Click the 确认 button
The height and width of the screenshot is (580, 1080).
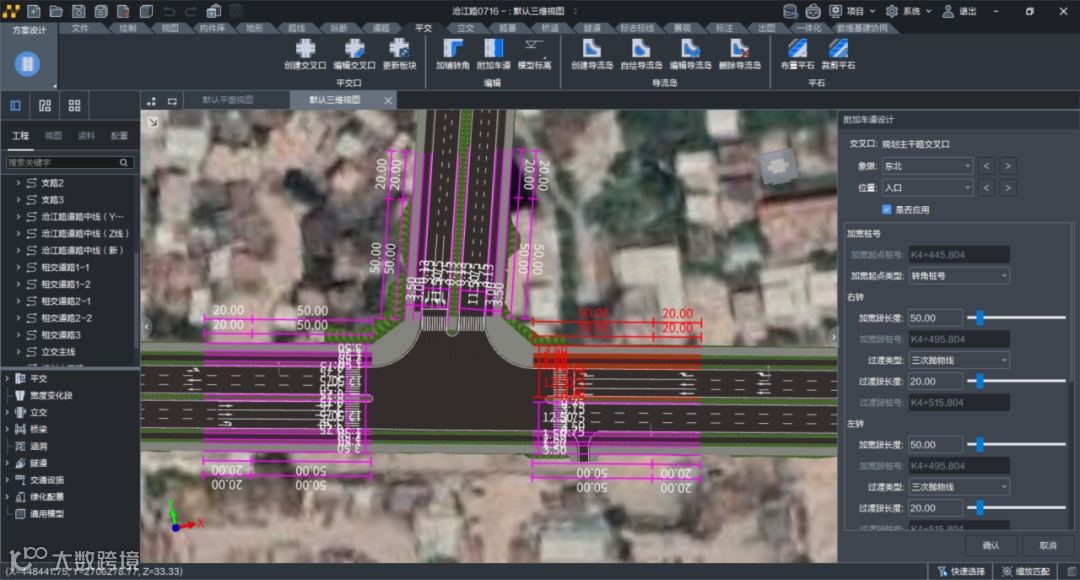click(x=991, y=545)
